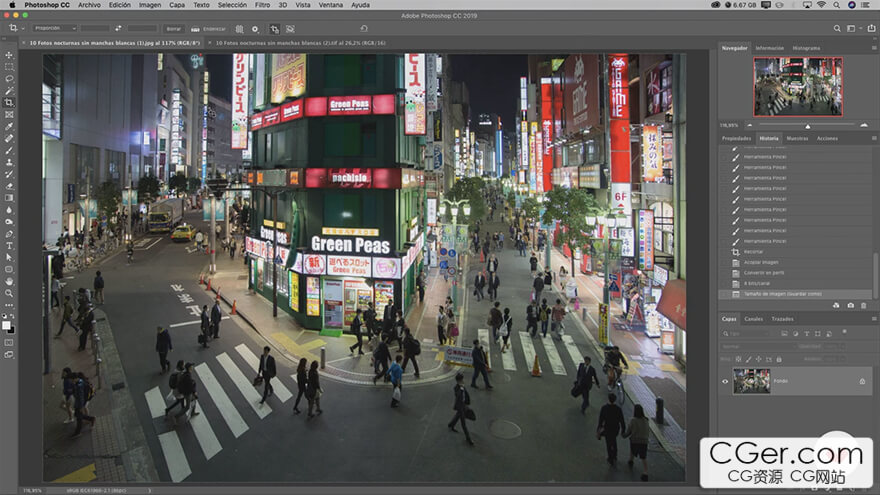Select the Horizontal Type tool
This screenshot has height=495, width=880.
click(x=9, y=245)
